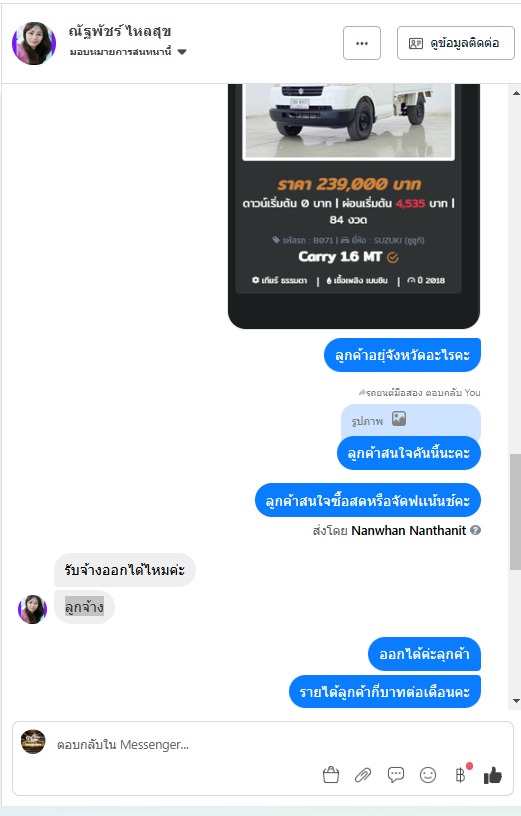
Task: Click the help icon beside Nanwhan Nanthanit
Action: 475,530
